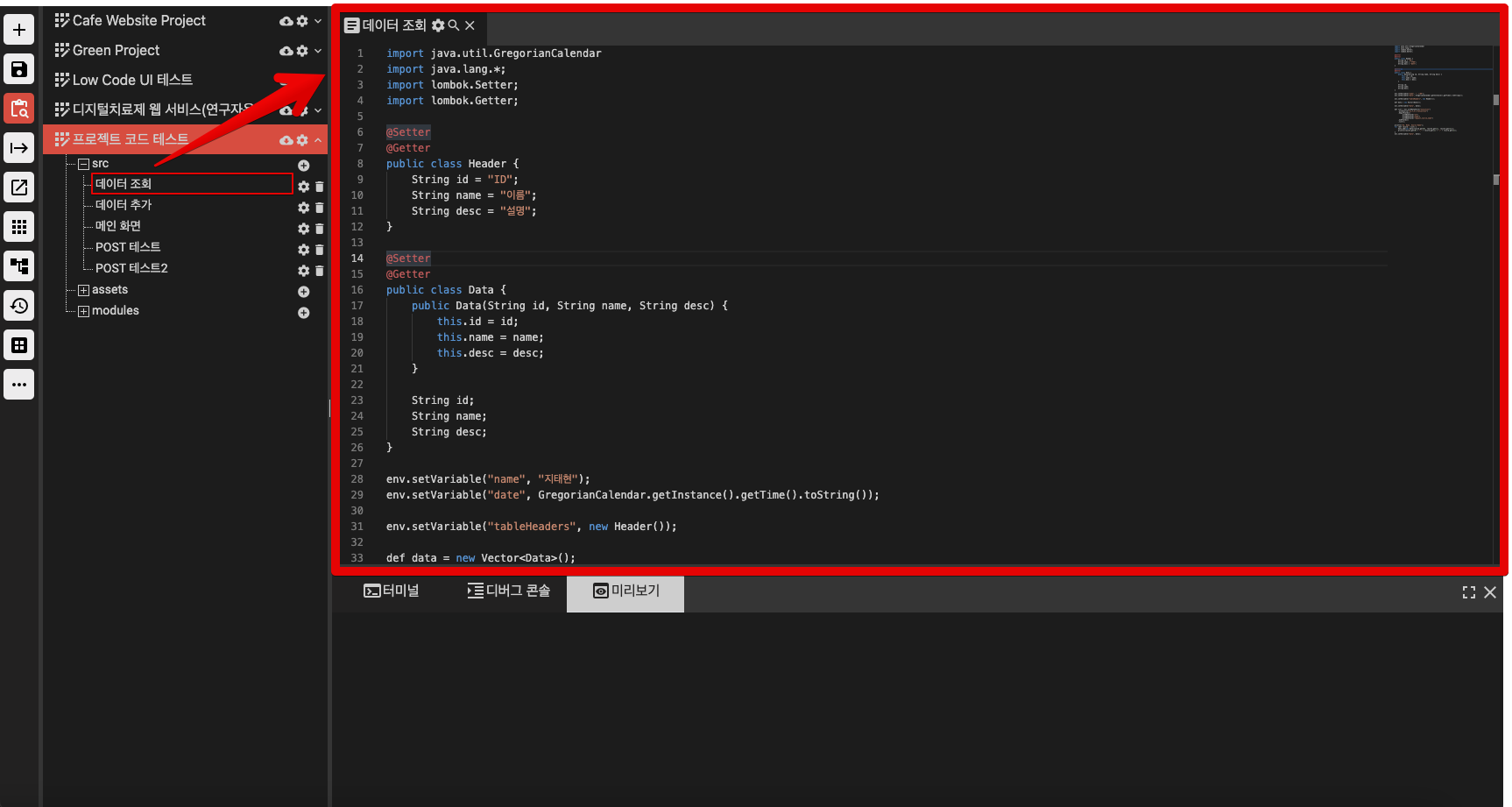Expand the assets folder
Viewport: 1512px width, 807px height.
83,290
